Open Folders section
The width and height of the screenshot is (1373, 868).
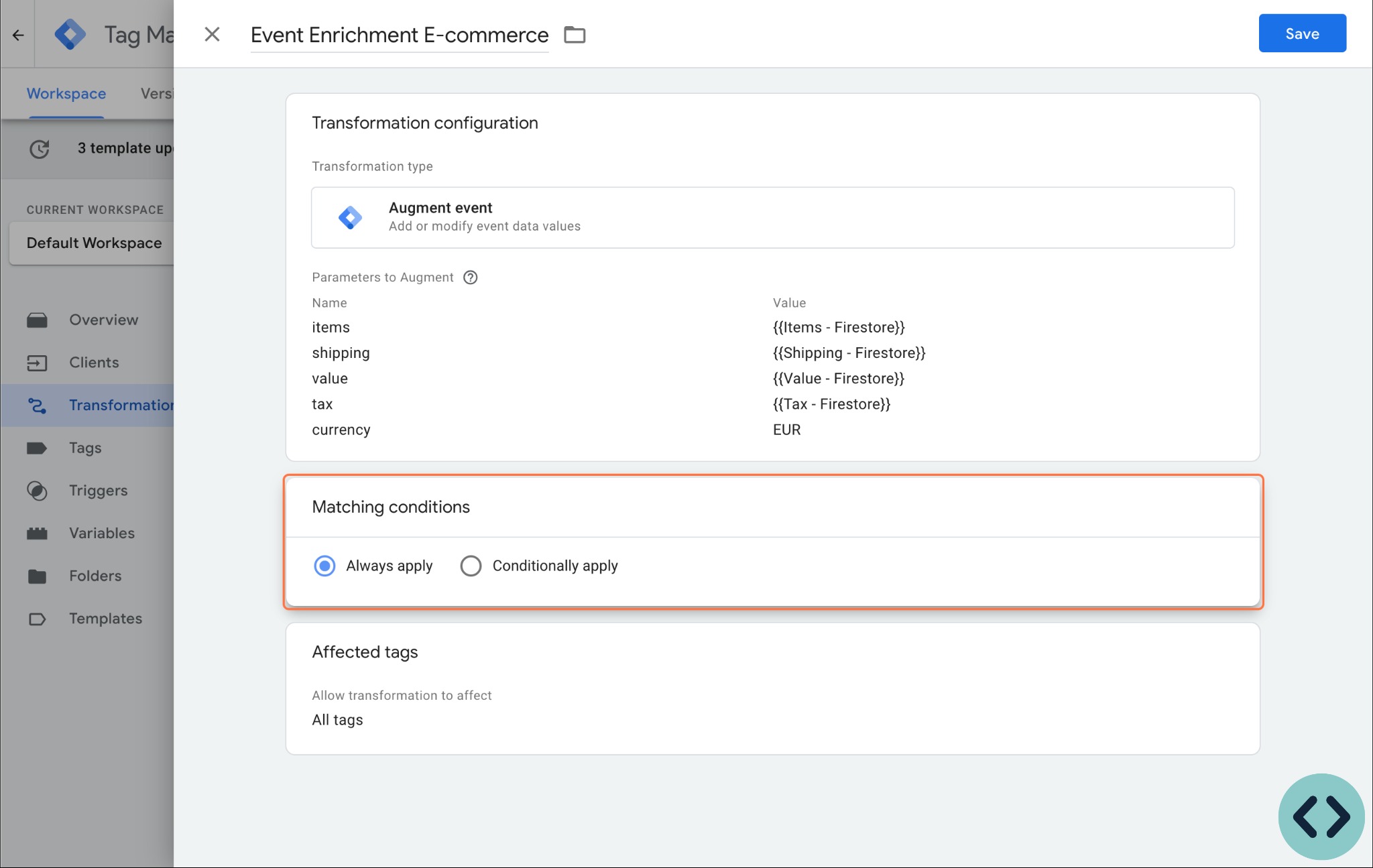pos(95,576)
